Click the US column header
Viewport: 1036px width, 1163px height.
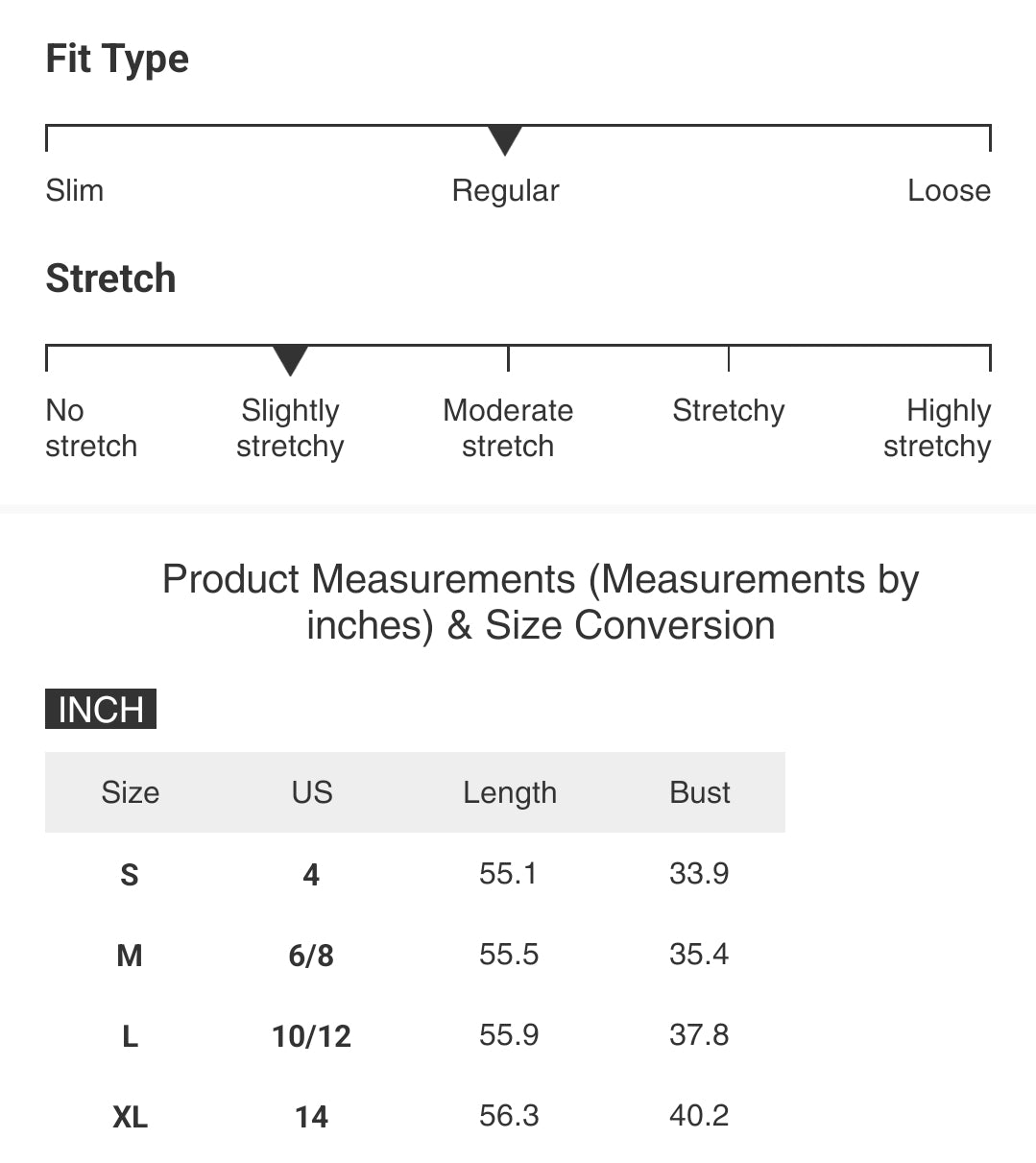(x=312, y=792)
